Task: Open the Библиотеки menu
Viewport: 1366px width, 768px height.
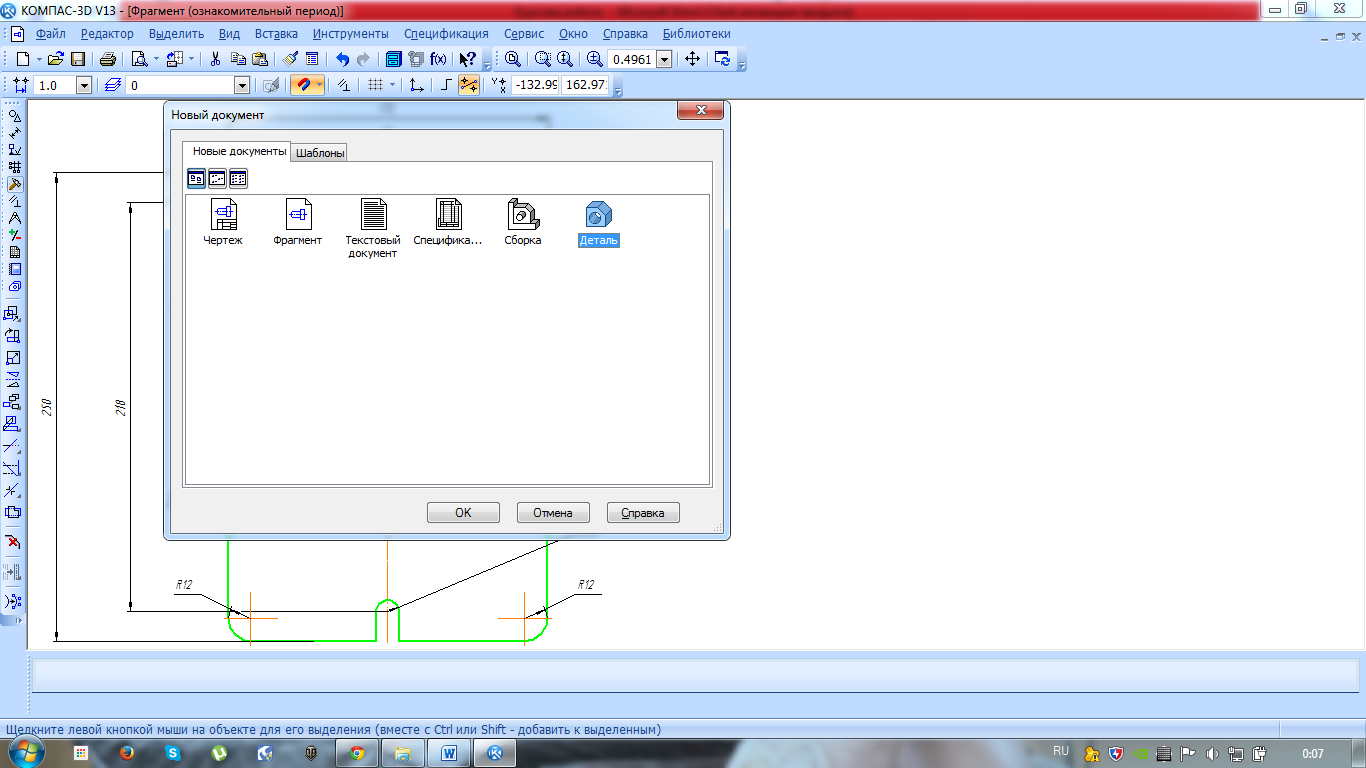Action: 697,33
